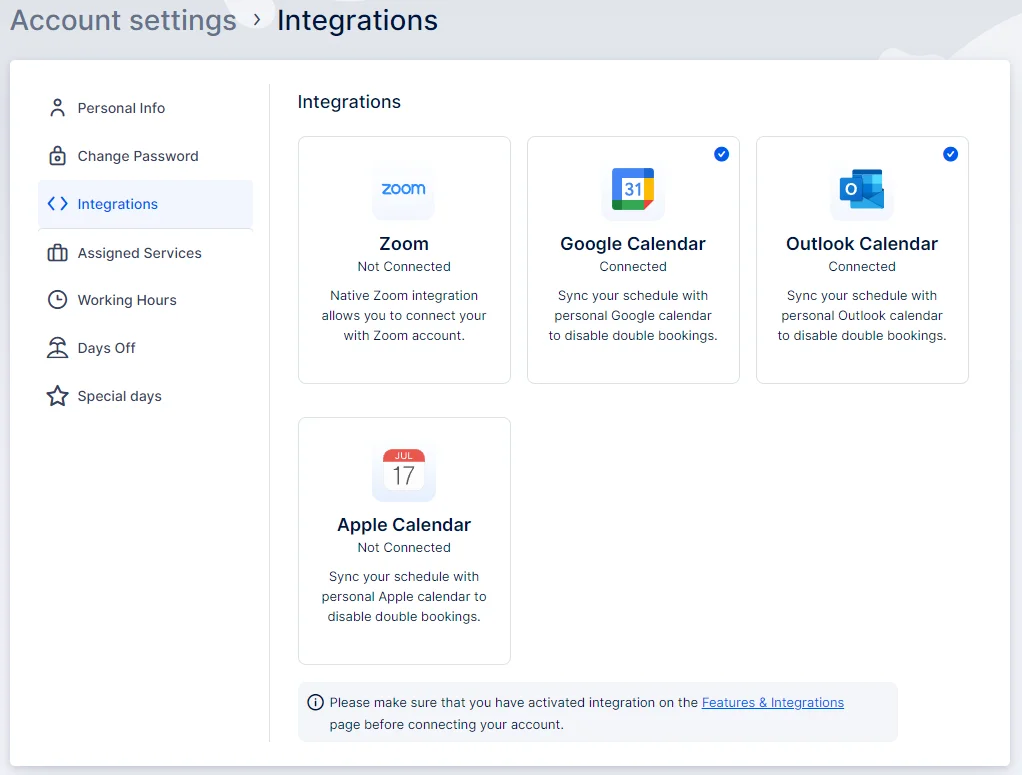The height and width of the screenshot is (775, 1022).
Task: Toggle the Outlook Calendar connected checkmark
Action: 950,154
